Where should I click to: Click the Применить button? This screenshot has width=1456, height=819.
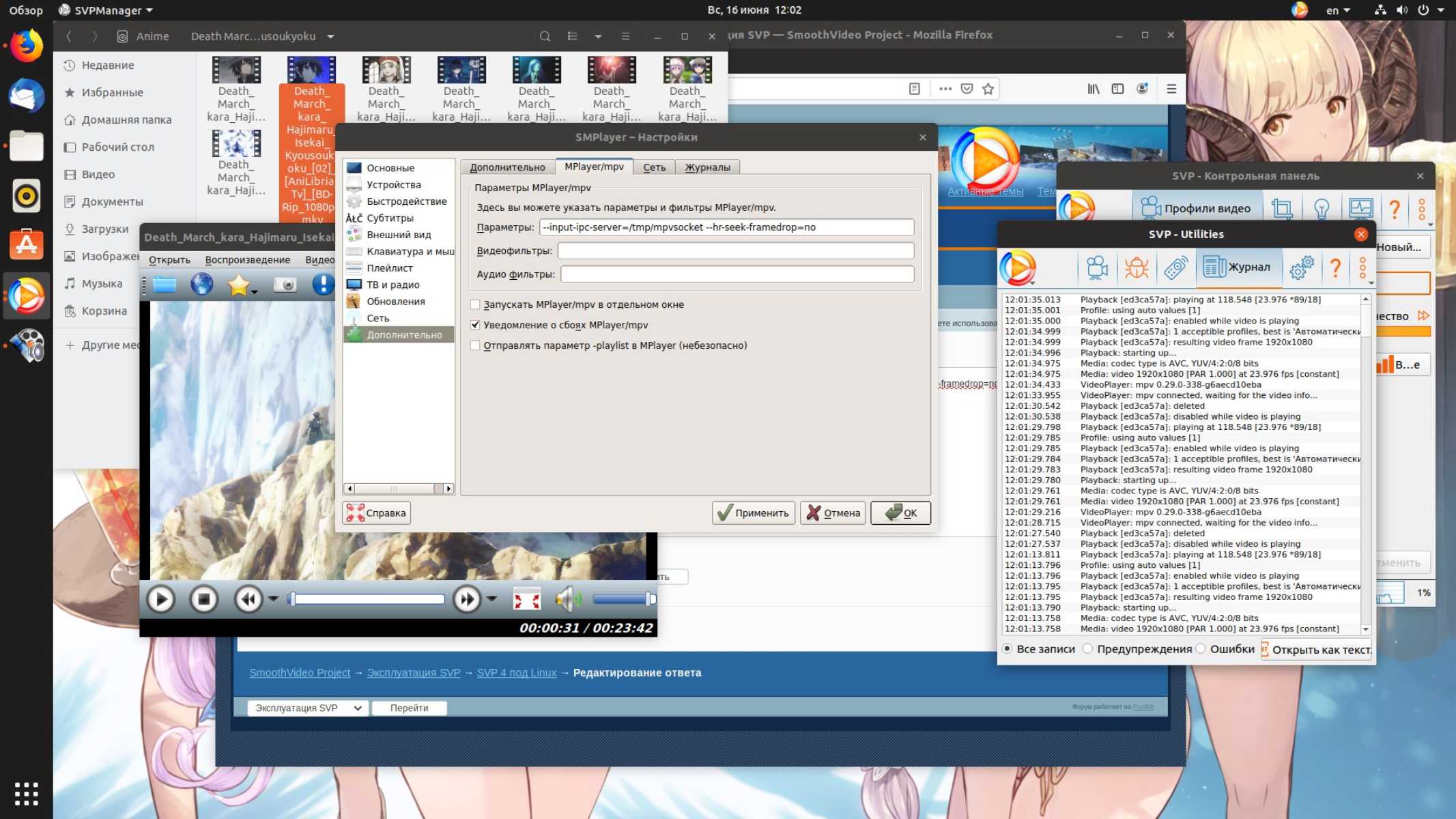(x=754, y=513)
